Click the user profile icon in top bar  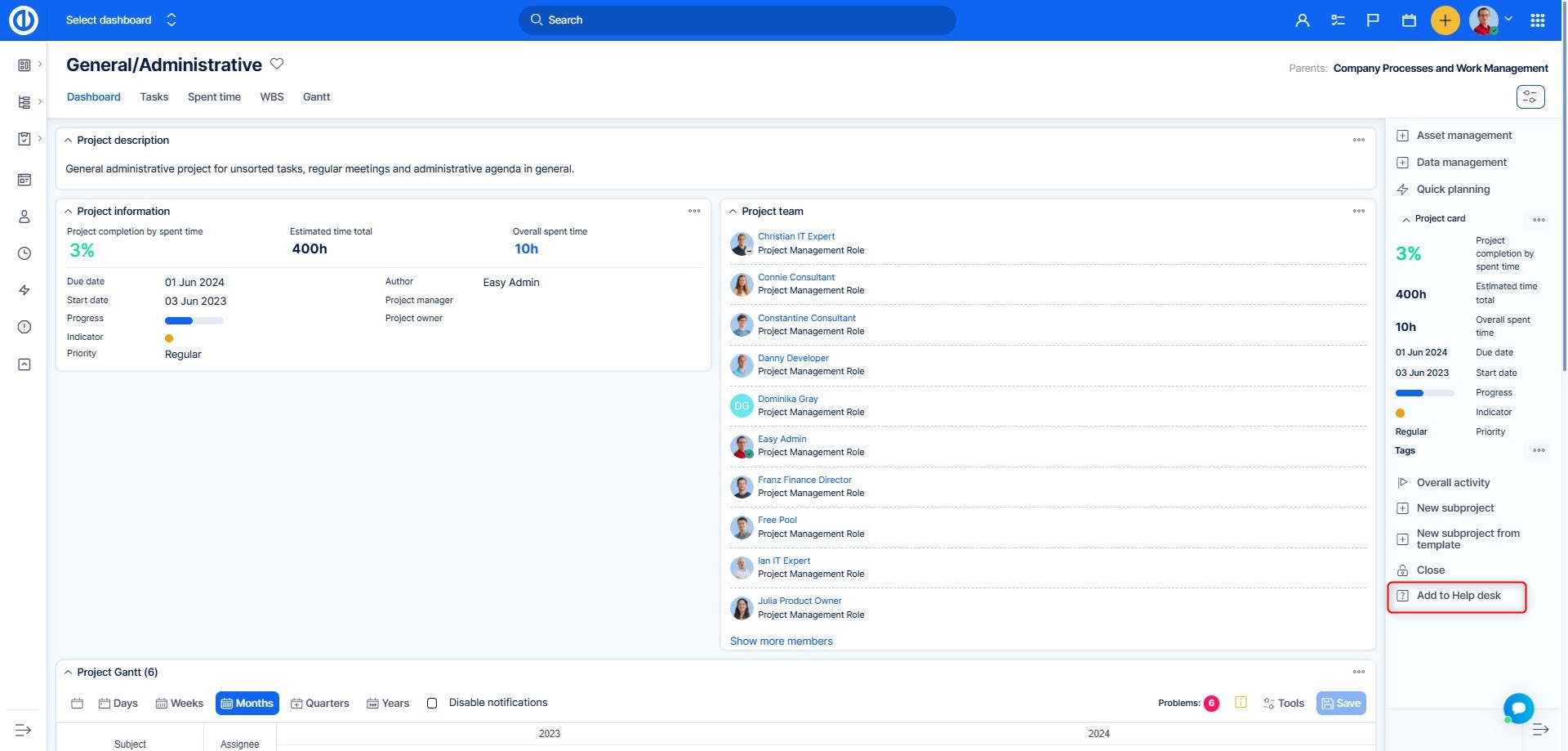(x=1302, y=20)
